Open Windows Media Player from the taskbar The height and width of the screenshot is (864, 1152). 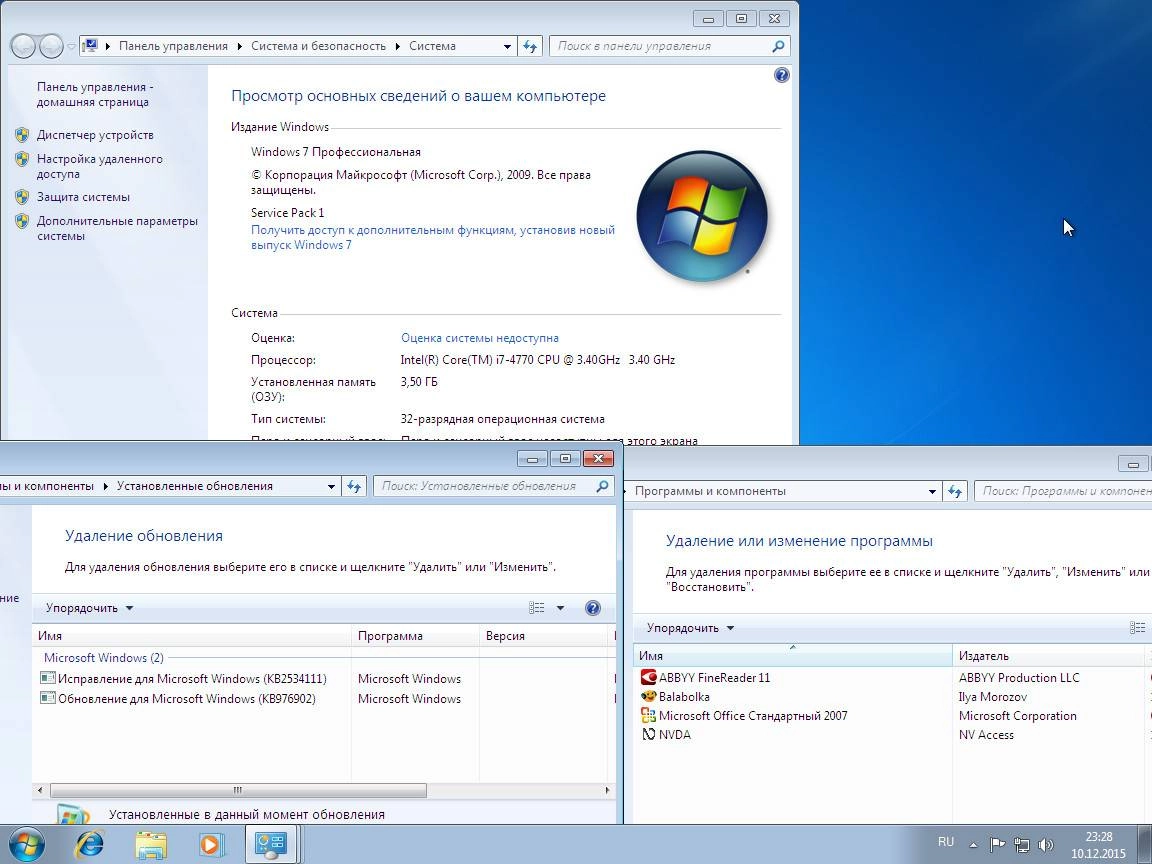(x=210, y=845)
